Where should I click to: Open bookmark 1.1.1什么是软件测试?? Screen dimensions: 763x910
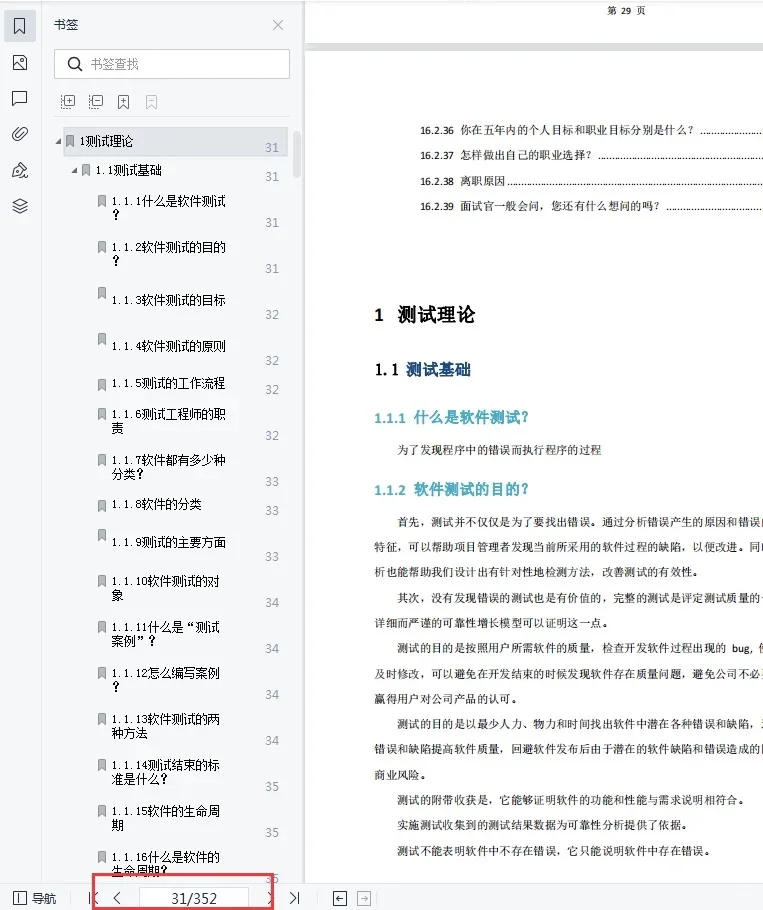point(168,208)
